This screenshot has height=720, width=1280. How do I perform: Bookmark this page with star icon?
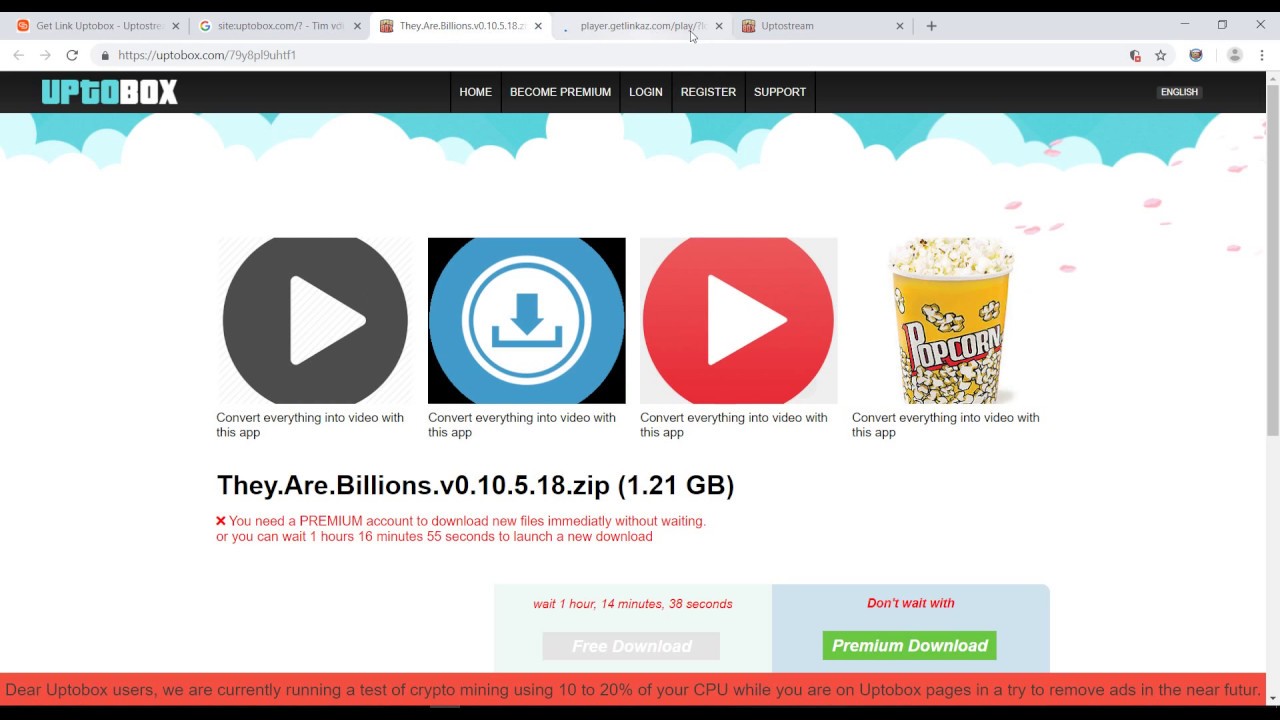tap(1161, 55)
